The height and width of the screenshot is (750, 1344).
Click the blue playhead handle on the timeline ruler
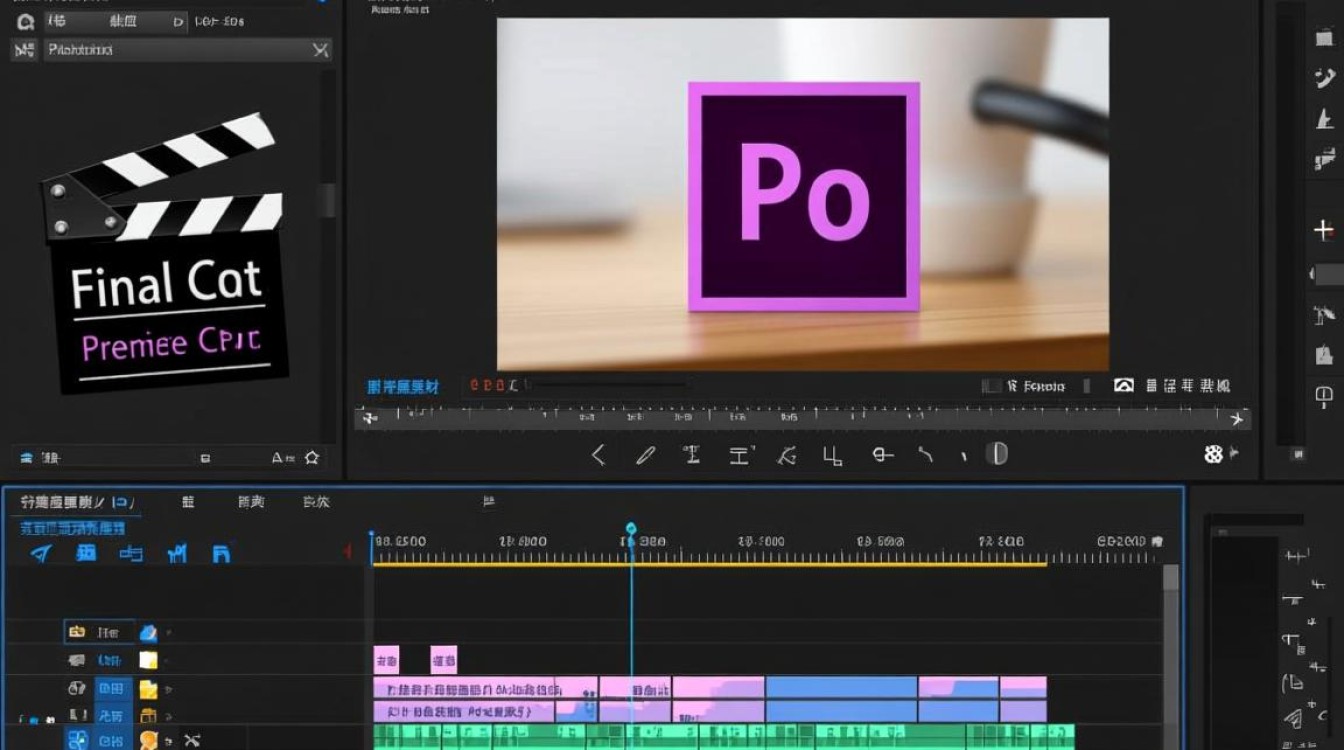pos(631,528)
